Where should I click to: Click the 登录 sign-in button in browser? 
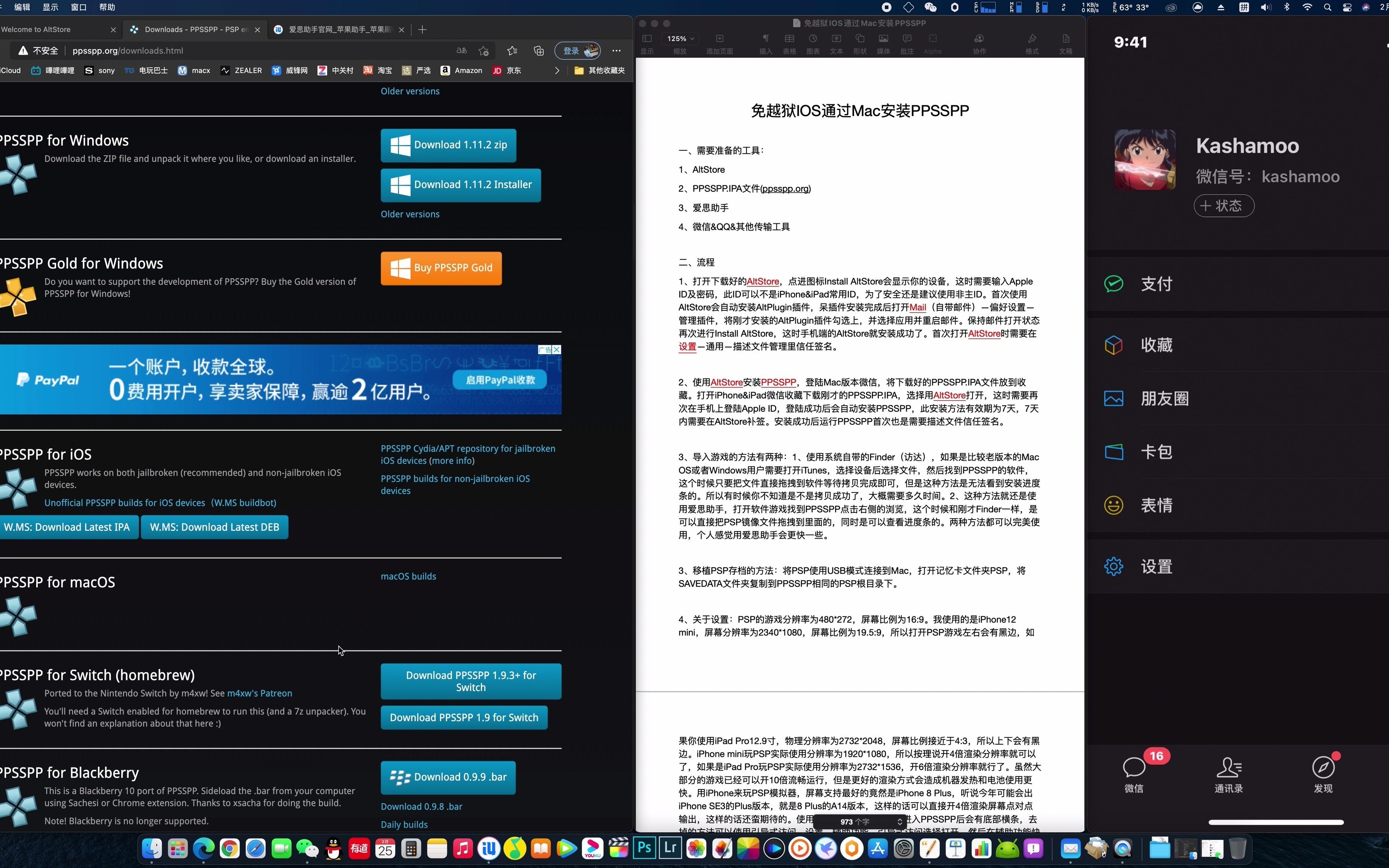[x=578, y=50]
